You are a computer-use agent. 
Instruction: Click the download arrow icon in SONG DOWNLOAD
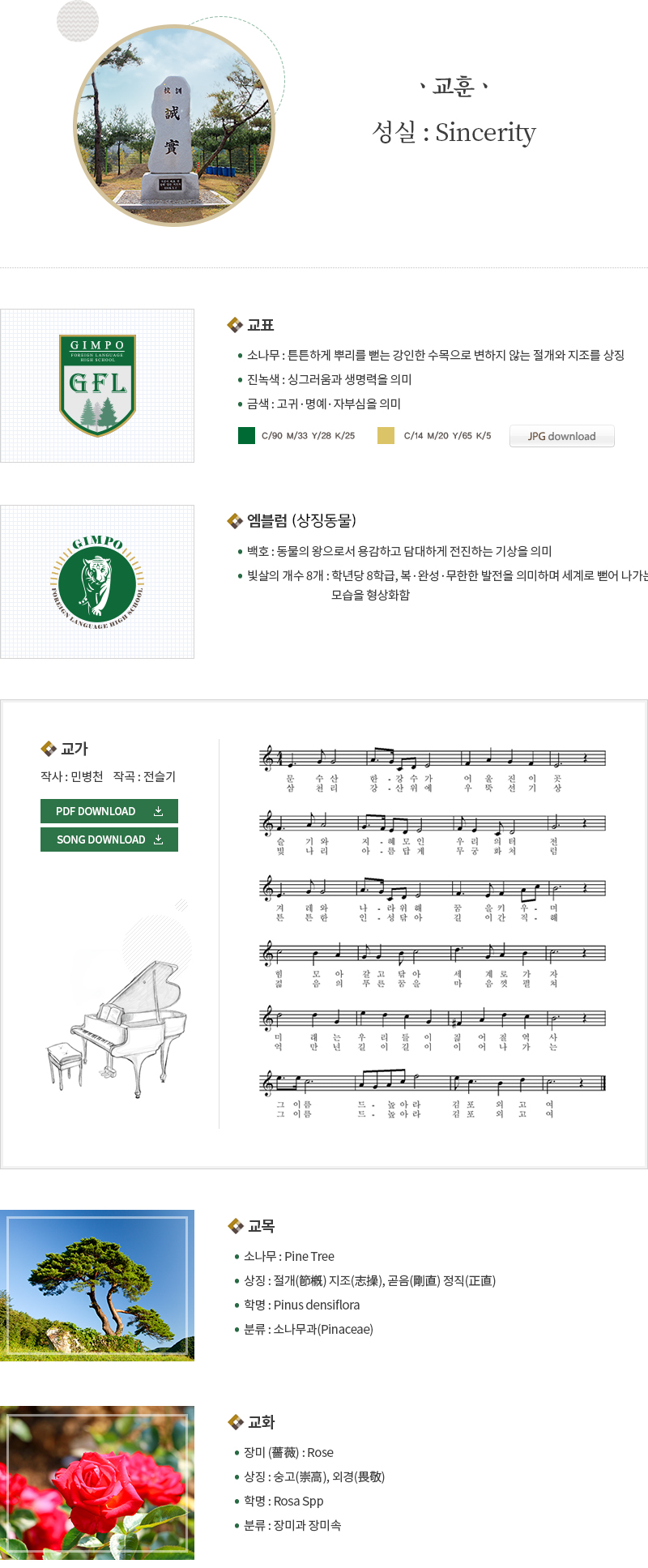point(159,840)
